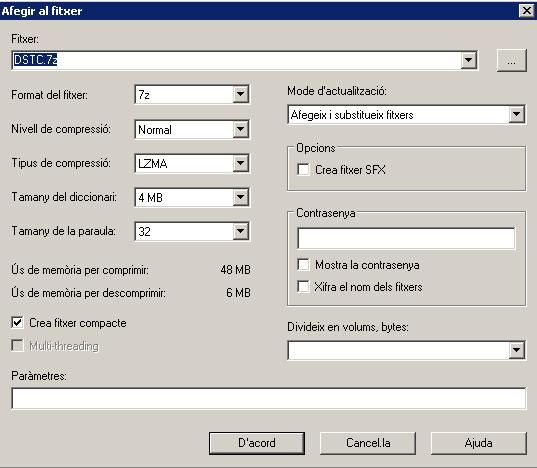The height and width of the screenshot is (468, 537).
Task: Uncheck Crea fitxer compacte checkbox
Action: click(x=17, y=322)
